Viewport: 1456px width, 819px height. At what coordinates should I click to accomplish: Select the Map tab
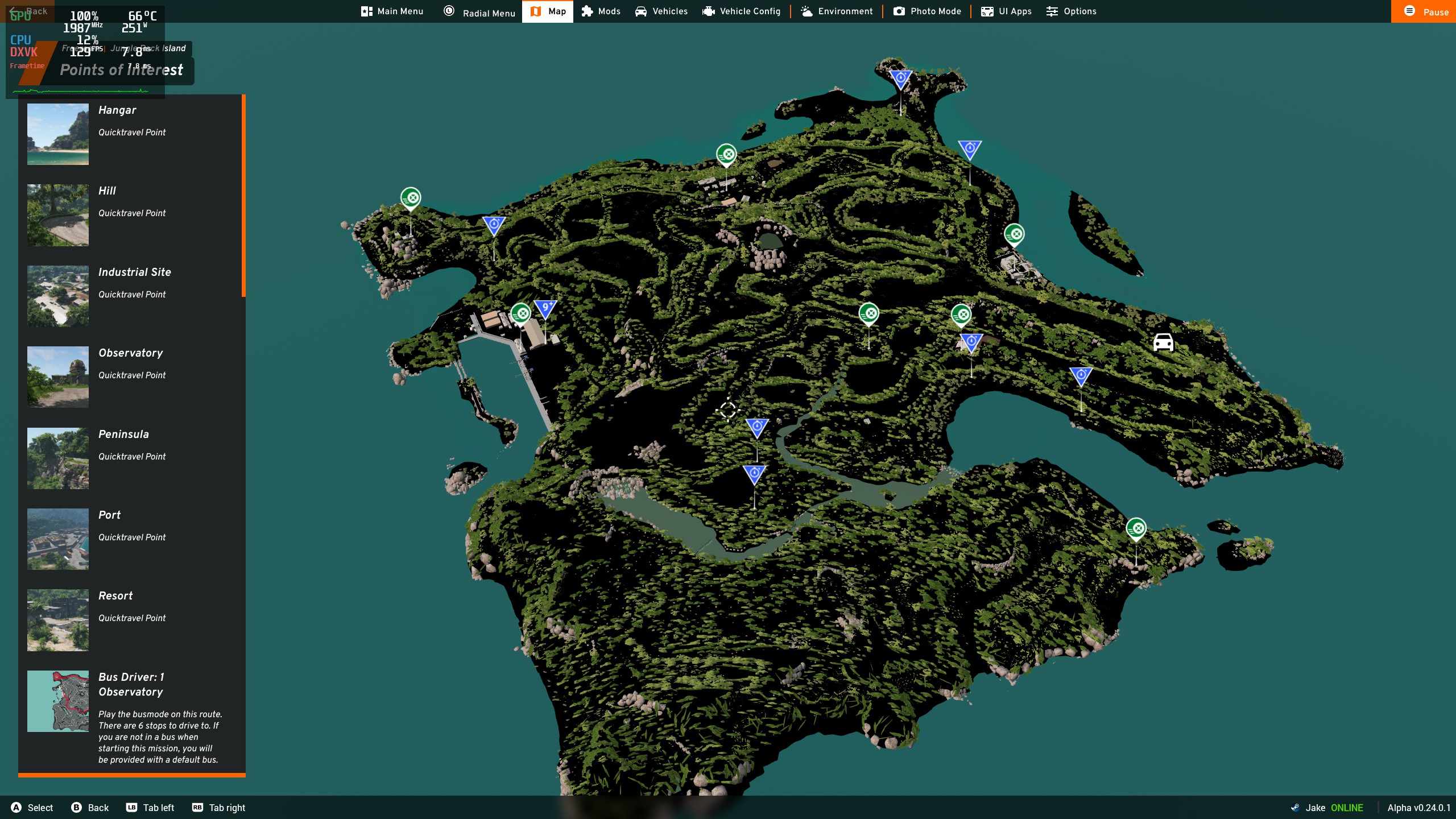coord(548,11)
